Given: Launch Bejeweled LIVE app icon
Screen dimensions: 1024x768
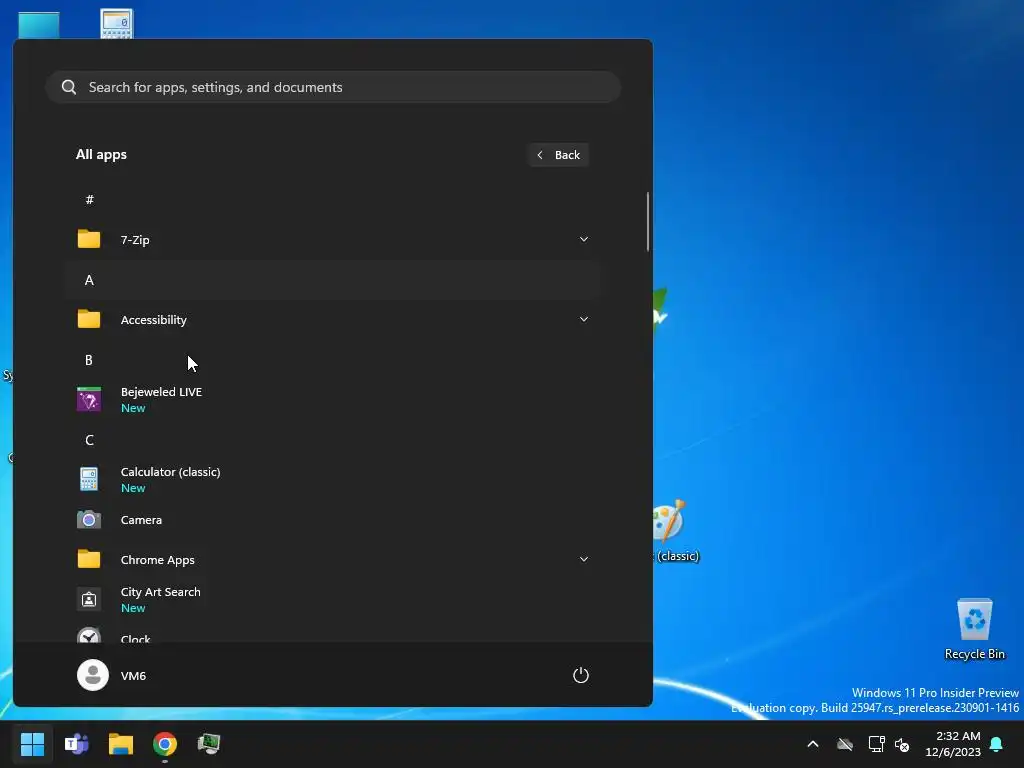Looking at the screenshot, I should (89, 399).
